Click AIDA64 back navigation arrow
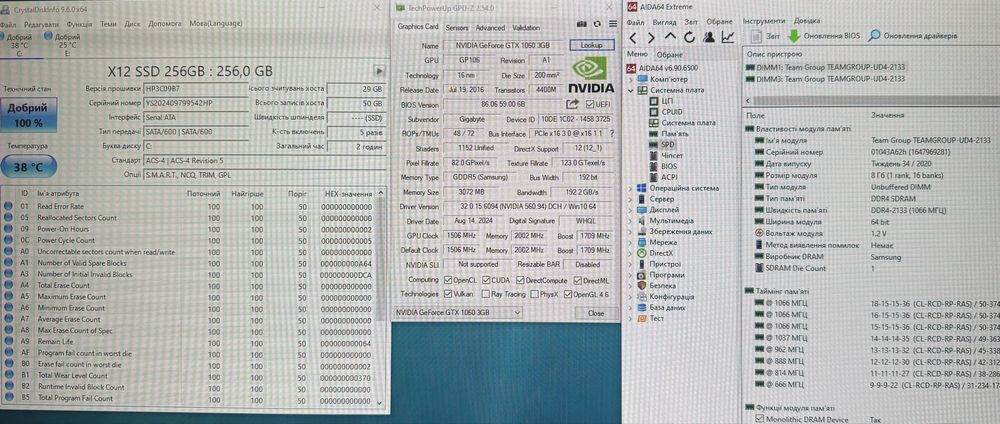Viewport: 1000px width, 424px height. [x=633, y=38]
